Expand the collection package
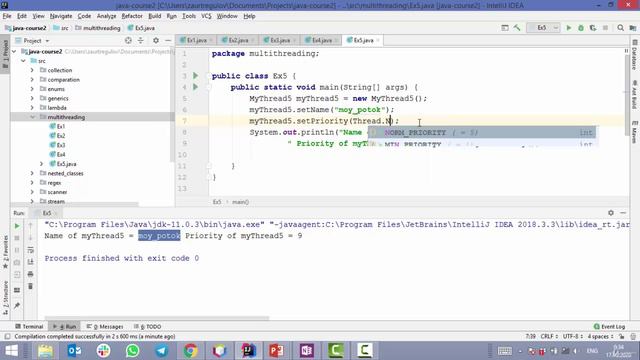The image size is (640, 360). pos(32,70)
